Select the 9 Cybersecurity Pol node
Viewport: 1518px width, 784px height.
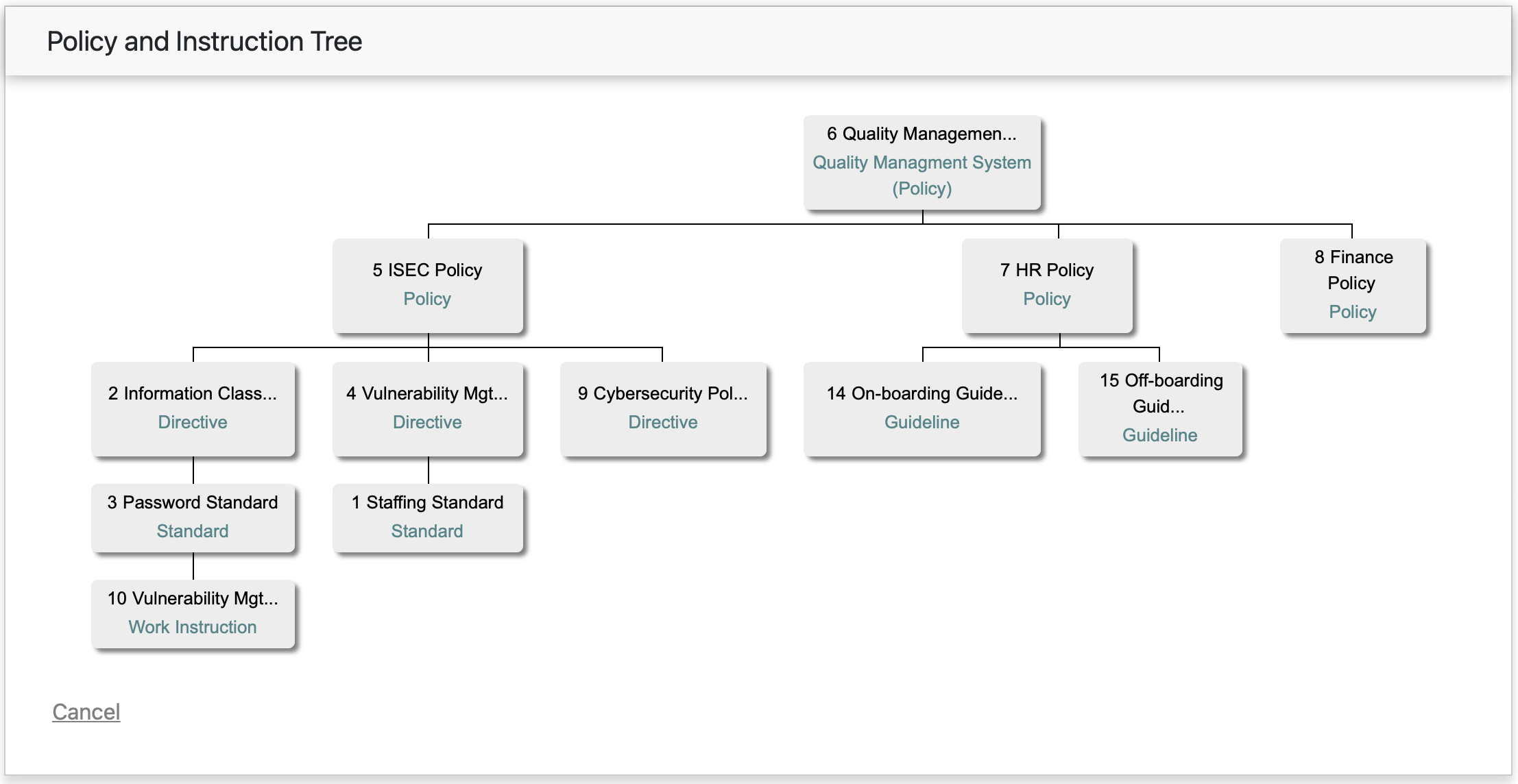coord(662,393)
